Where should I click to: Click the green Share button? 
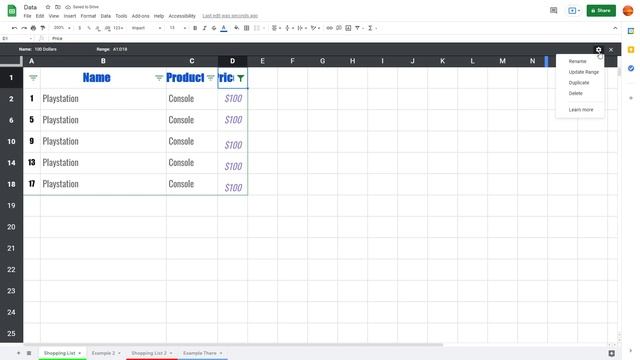pyautogui.click(x=601, y=11)
